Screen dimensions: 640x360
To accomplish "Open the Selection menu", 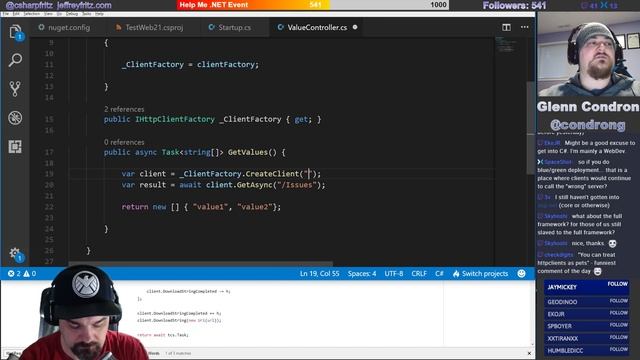I will pos(31,14).
